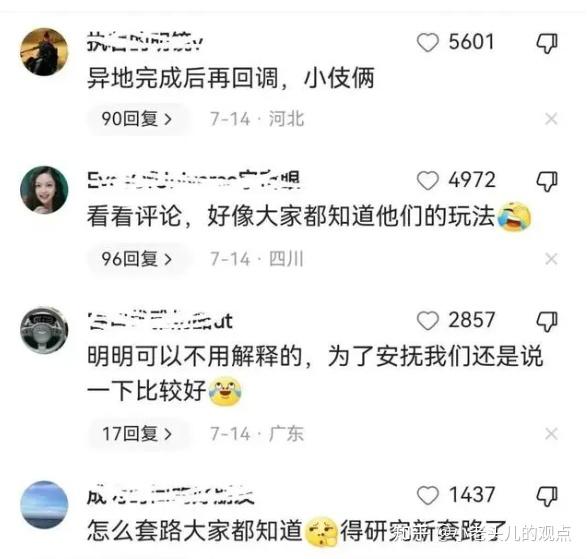Like the comment with 5601 likes
Screen dimensions: 587x559
click(x=428, y=42)
